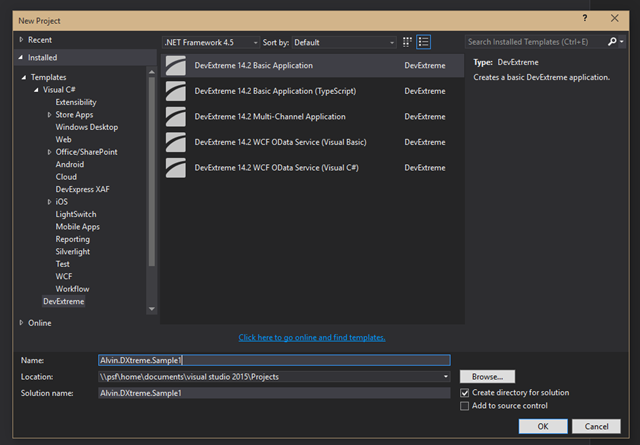Expand the Recent section
The width and height of the screenshot is (640, 445).
(21, 40)
